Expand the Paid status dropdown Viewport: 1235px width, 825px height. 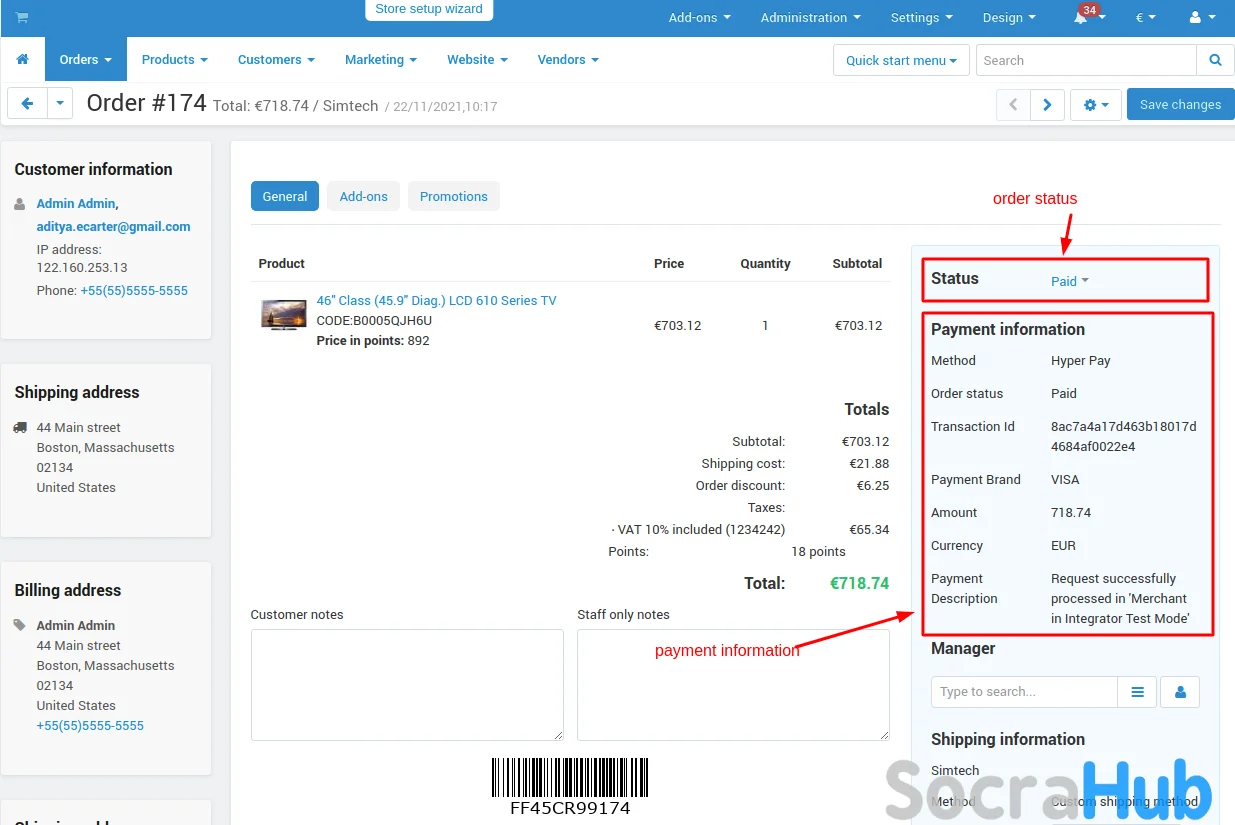(1069, 281)
